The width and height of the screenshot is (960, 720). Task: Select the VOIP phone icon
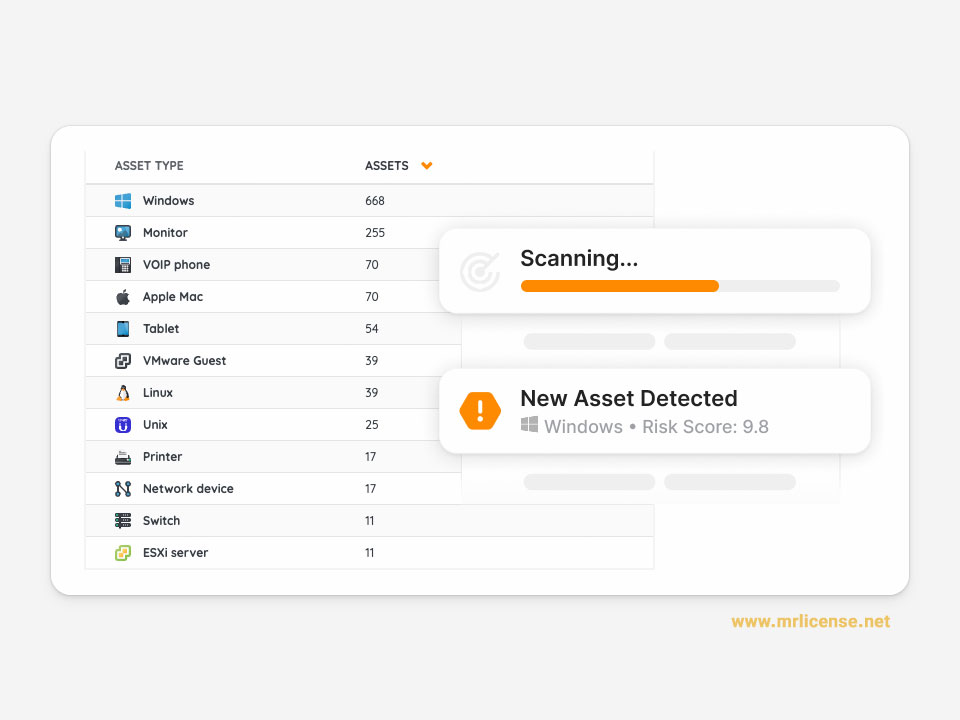123,265
